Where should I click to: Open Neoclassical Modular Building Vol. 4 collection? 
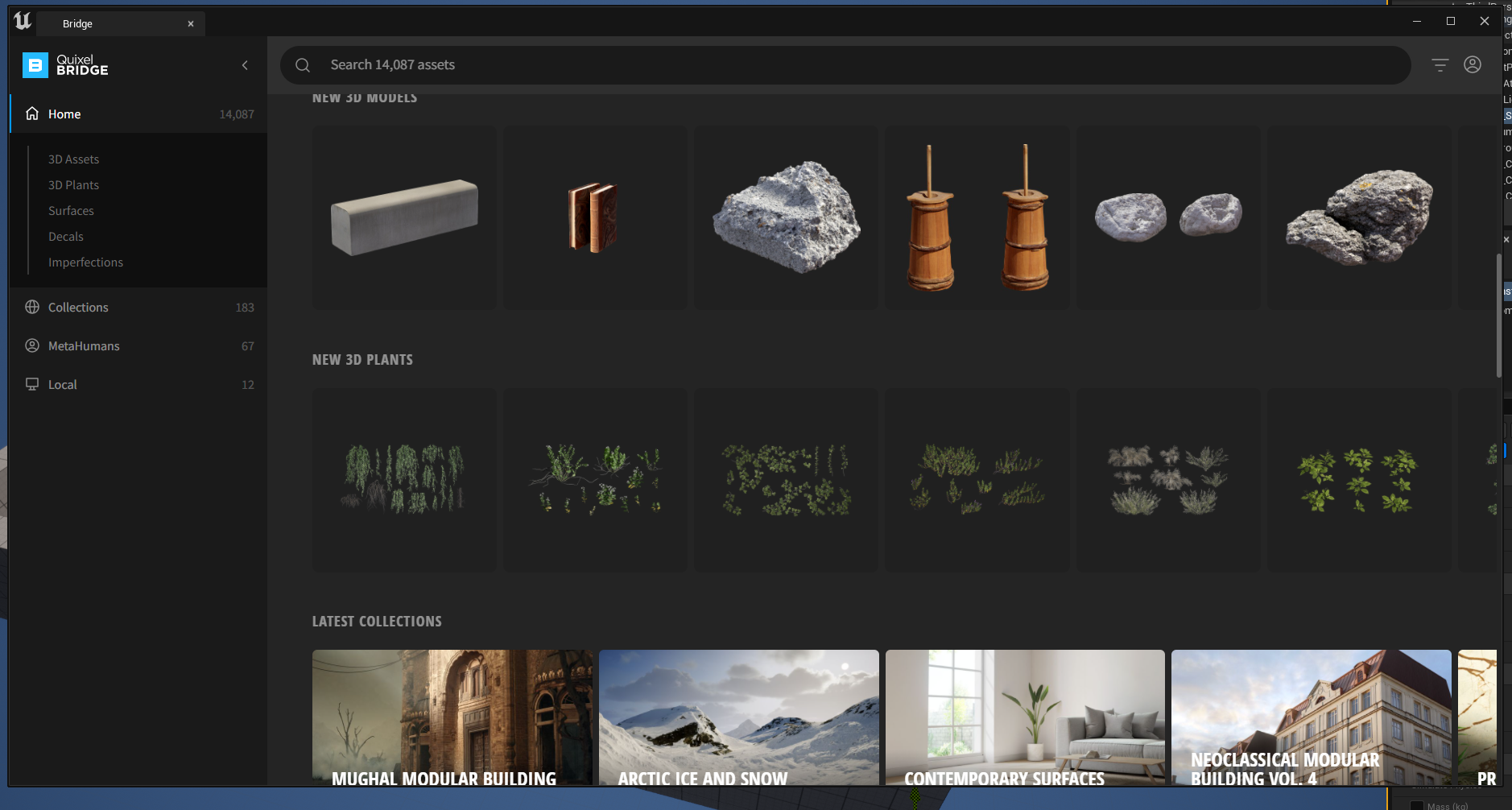coord(1312,717)
